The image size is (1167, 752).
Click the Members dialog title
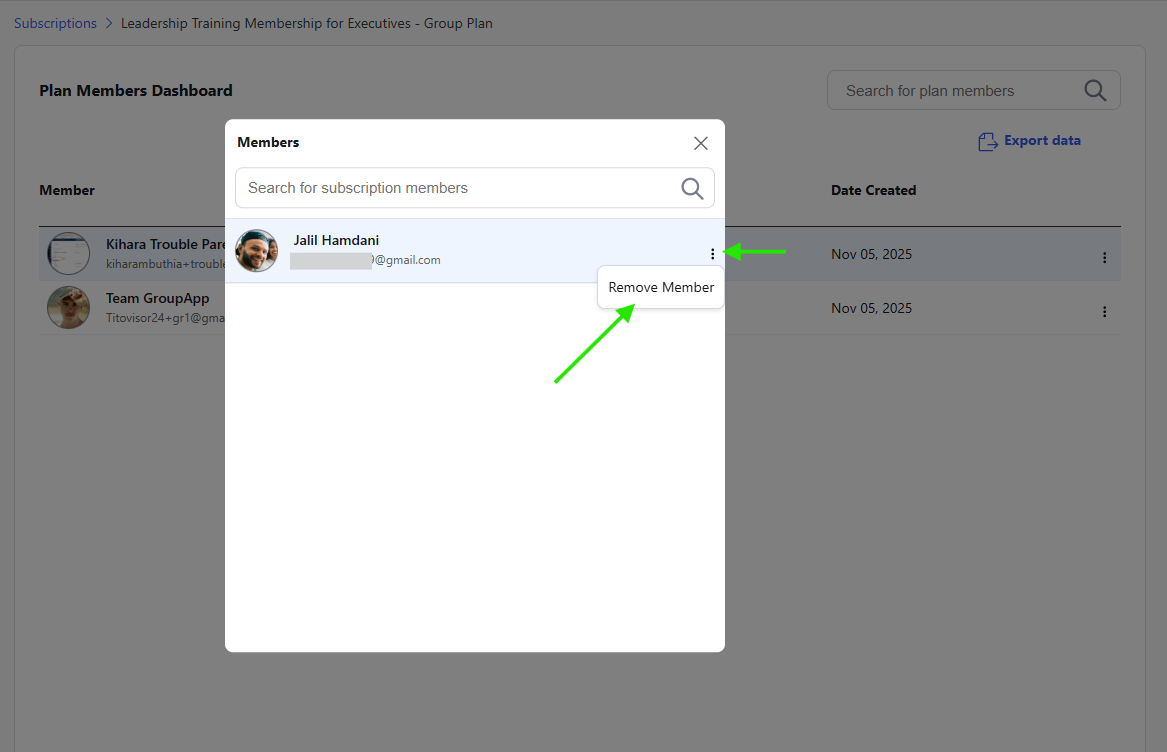point(268,142)
